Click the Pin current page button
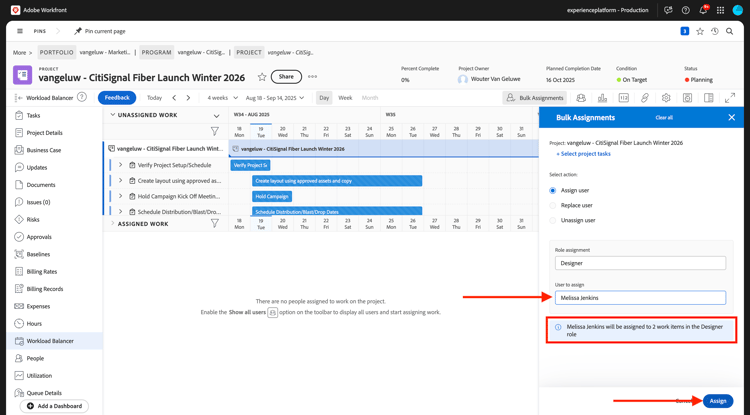The height and width of the screenshot is (415, 750). click(x=100, y=31)
